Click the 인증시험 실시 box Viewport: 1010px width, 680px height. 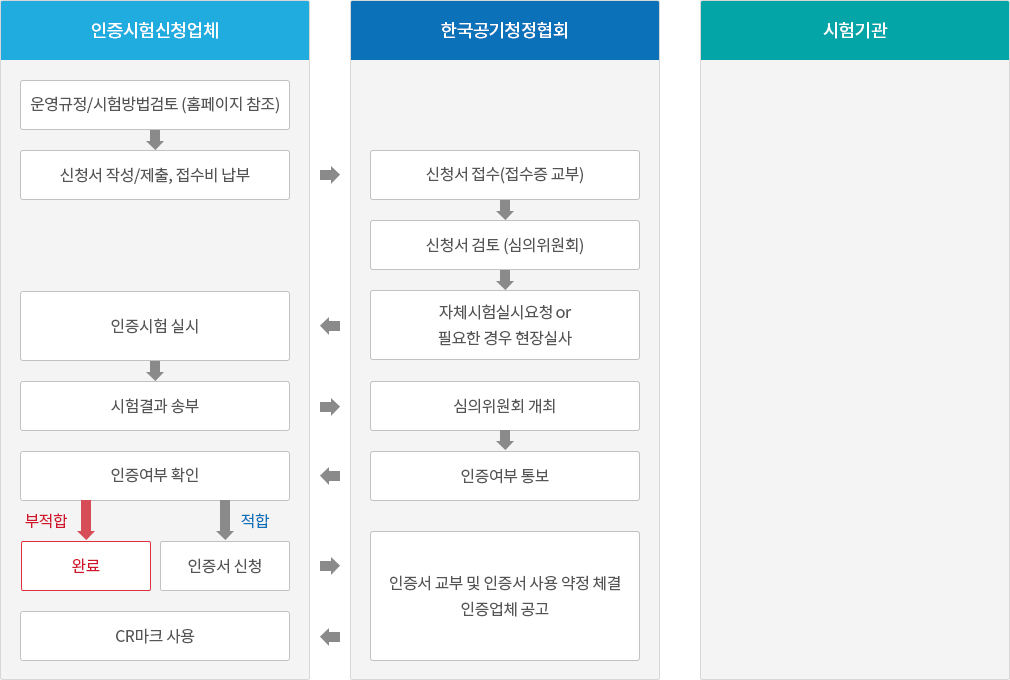(155, 326)
